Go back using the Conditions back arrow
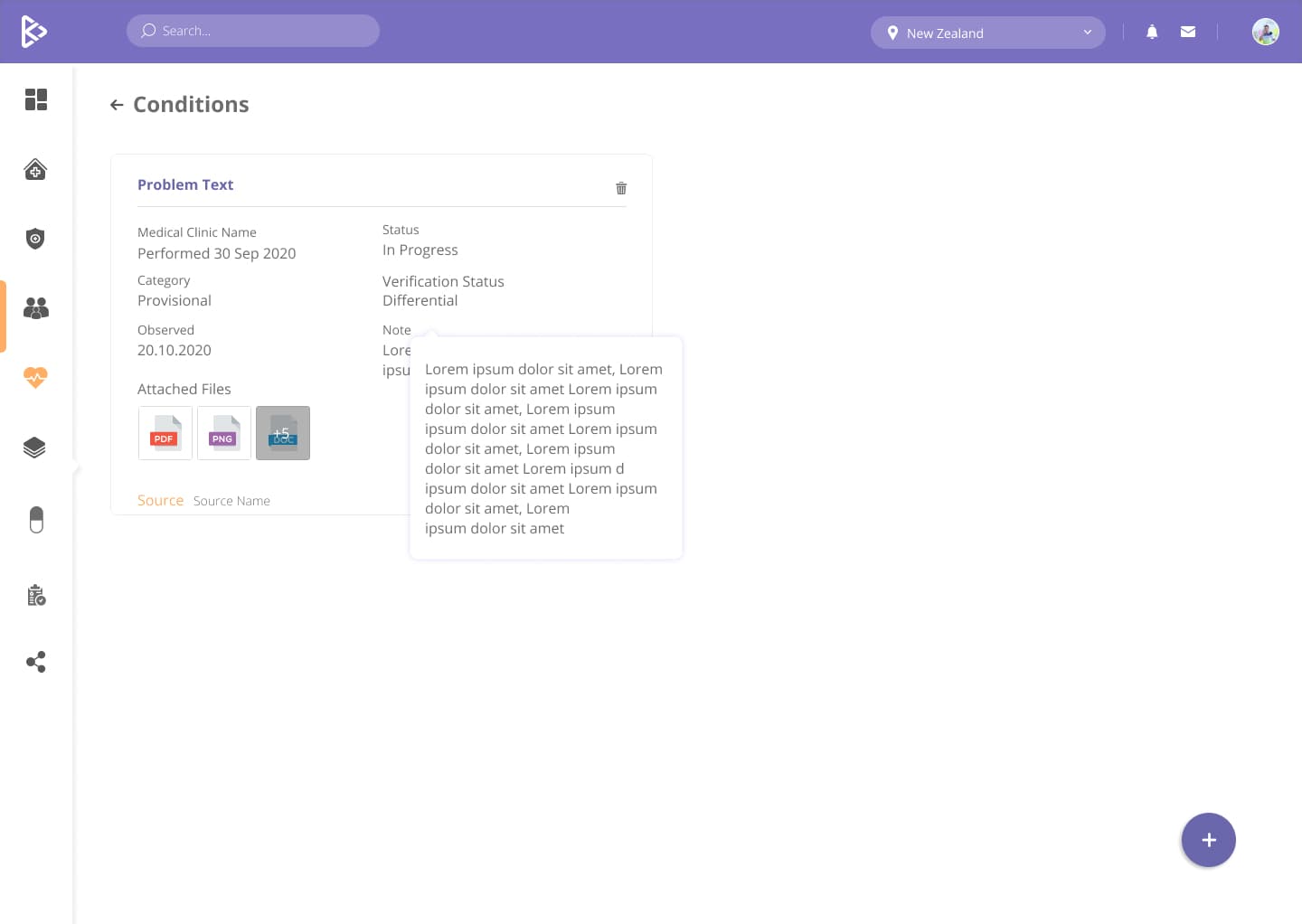The width and height of the screenshot is (1302, 924). tap(117, 104)
